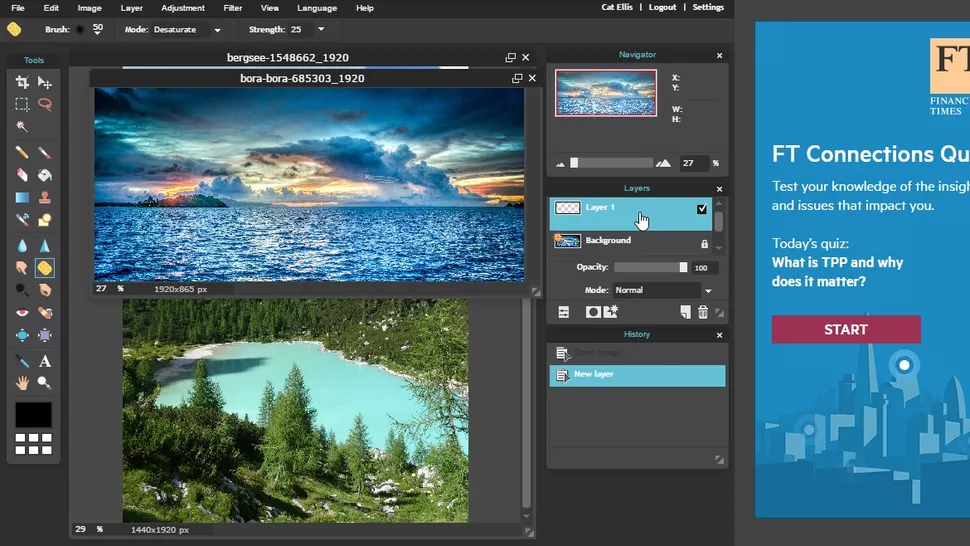
Task: Click the Background layer lock icon
Action: click(x=704, y=243)
